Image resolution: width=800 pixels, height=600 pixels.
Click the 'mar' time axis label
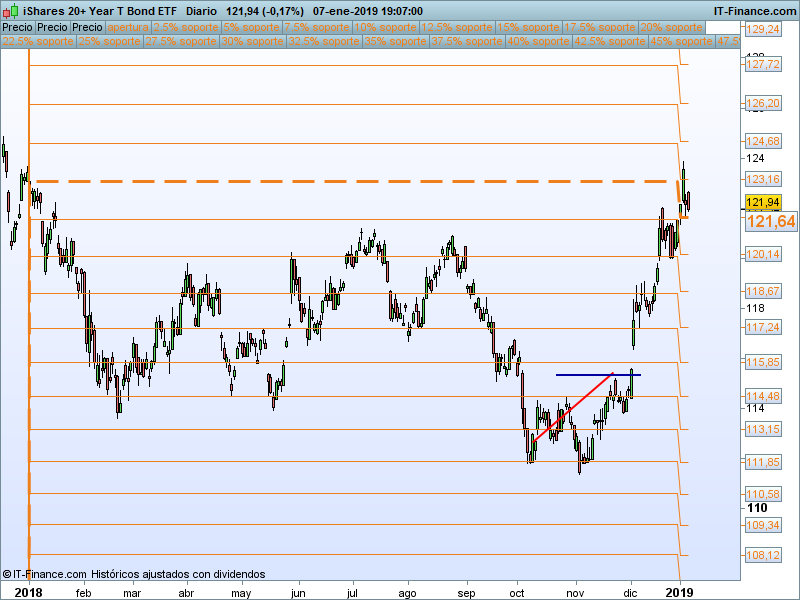[132, 593]
